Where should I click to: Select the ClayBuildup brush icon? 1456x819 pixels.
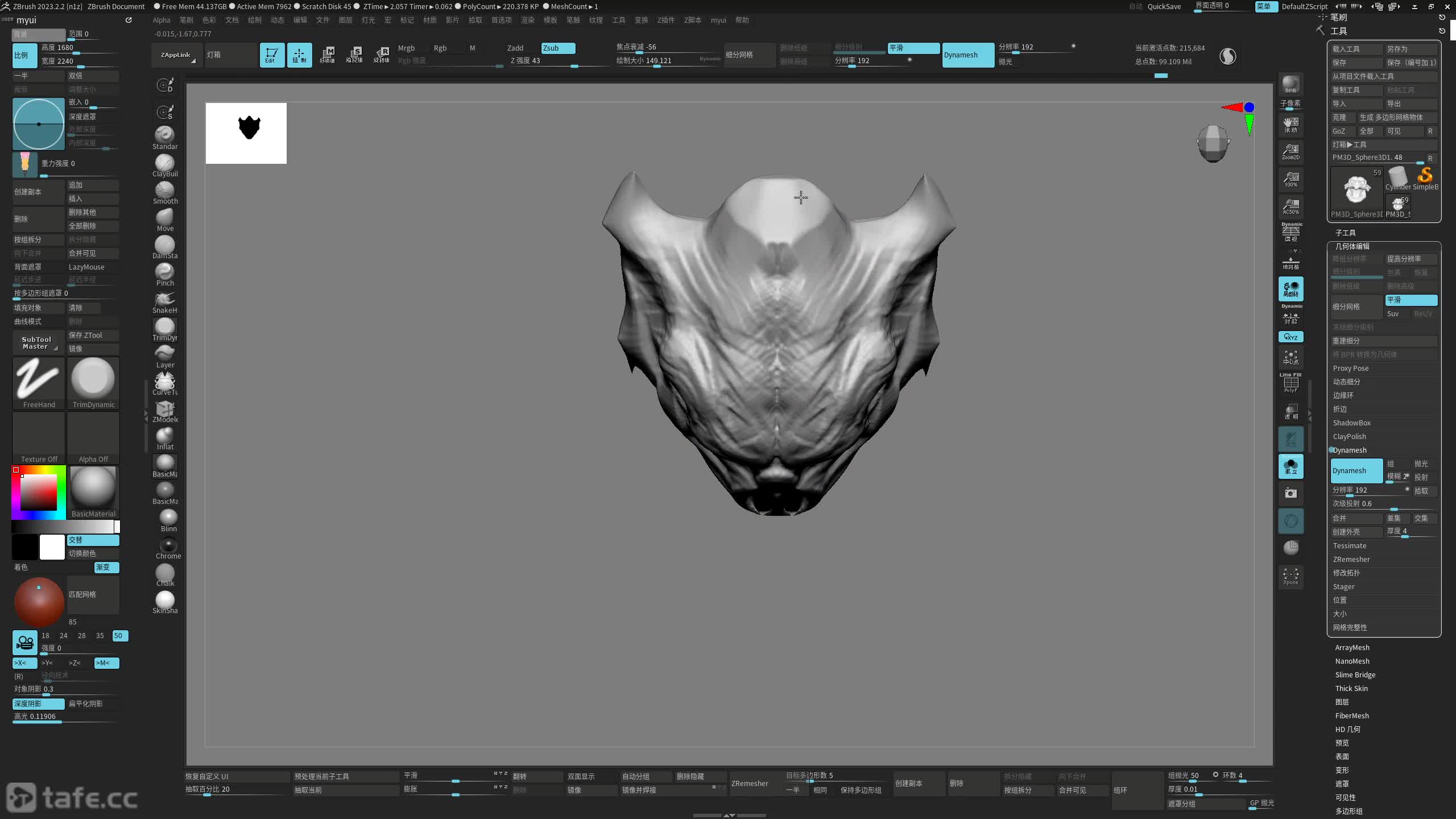[x=164, y=163]
